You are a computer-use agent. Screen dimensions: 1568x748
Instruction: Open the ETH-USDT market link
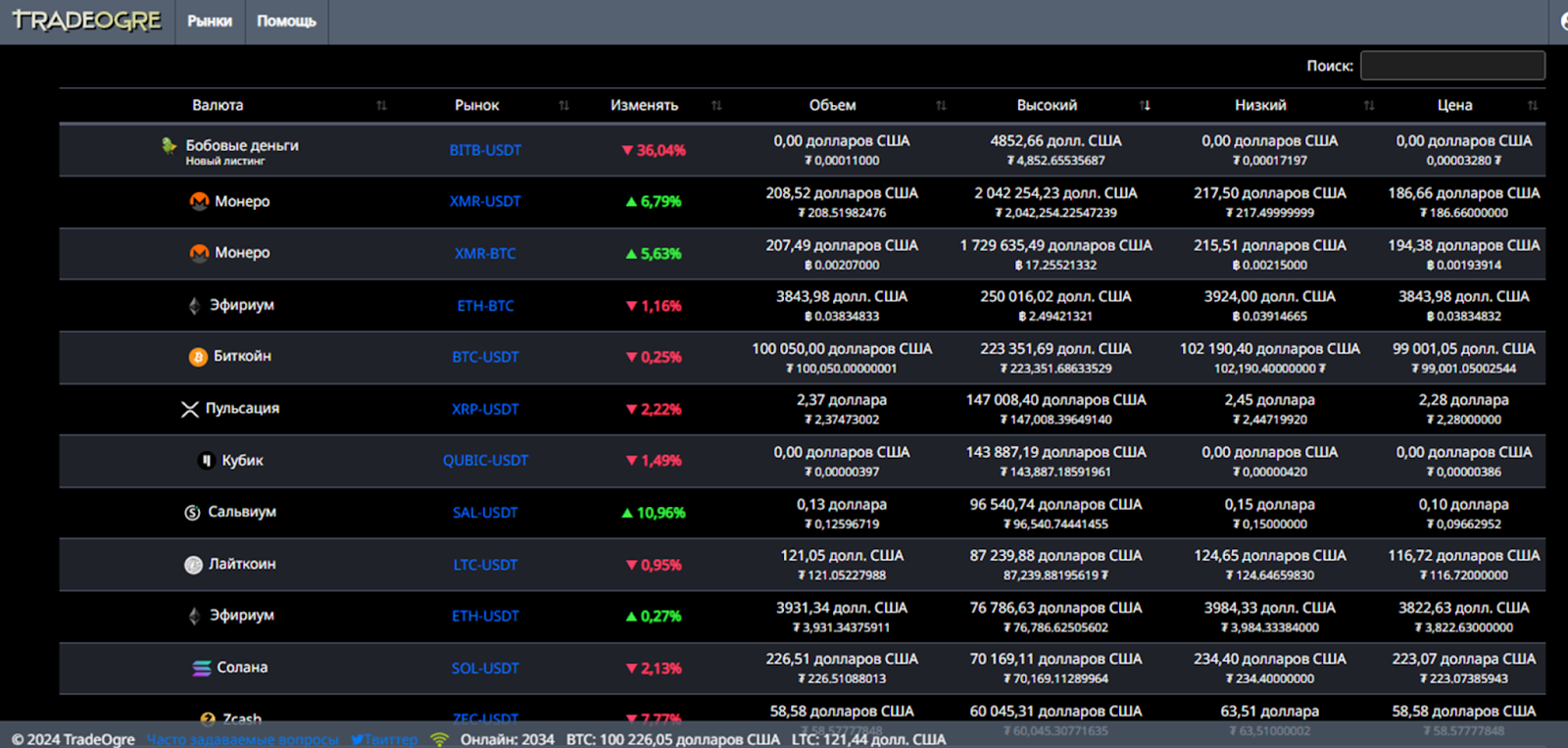(x=485, y=616)
